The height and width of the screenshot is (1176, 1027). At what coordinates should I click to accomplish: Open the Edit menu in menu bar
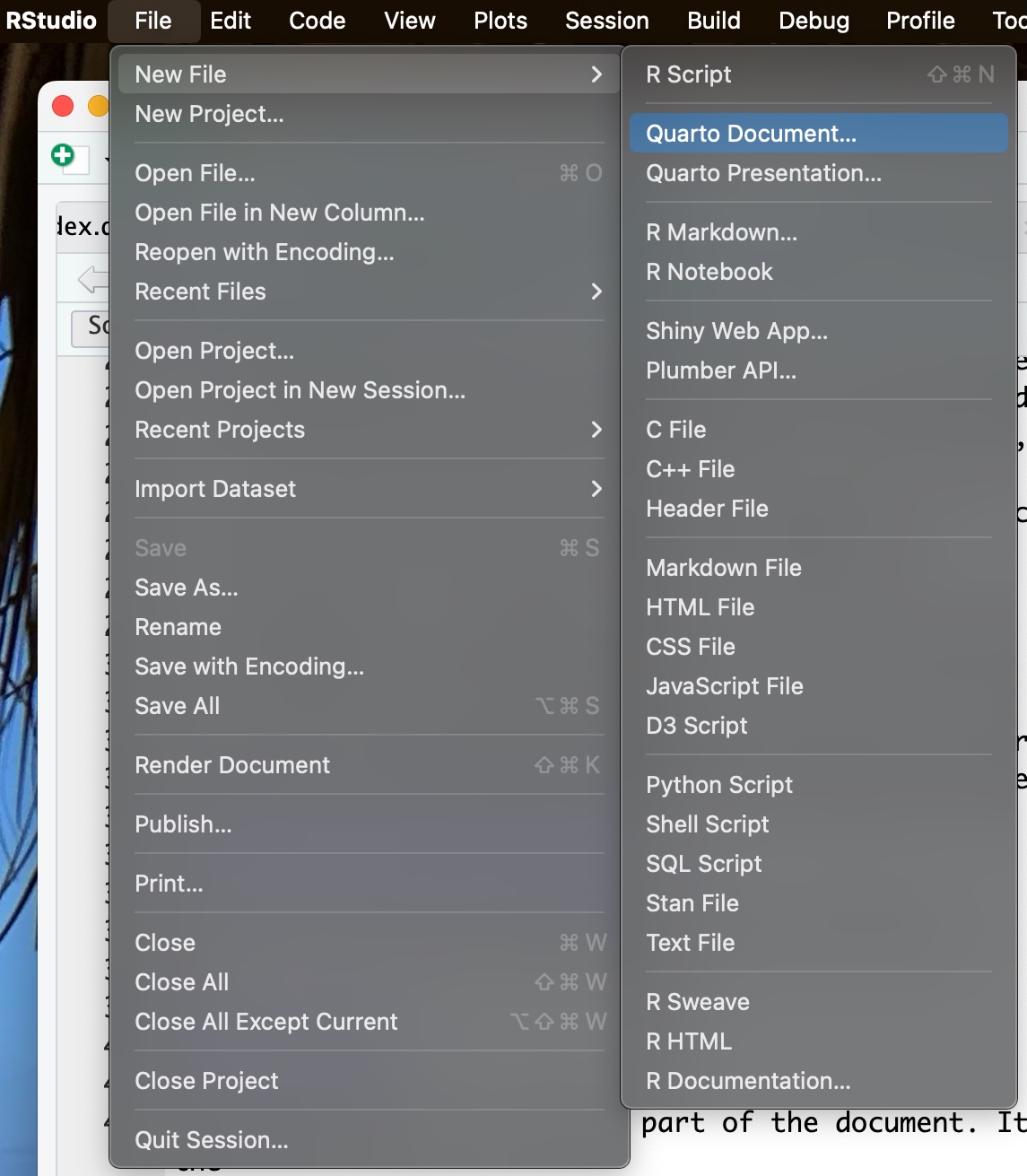(231, 21)
